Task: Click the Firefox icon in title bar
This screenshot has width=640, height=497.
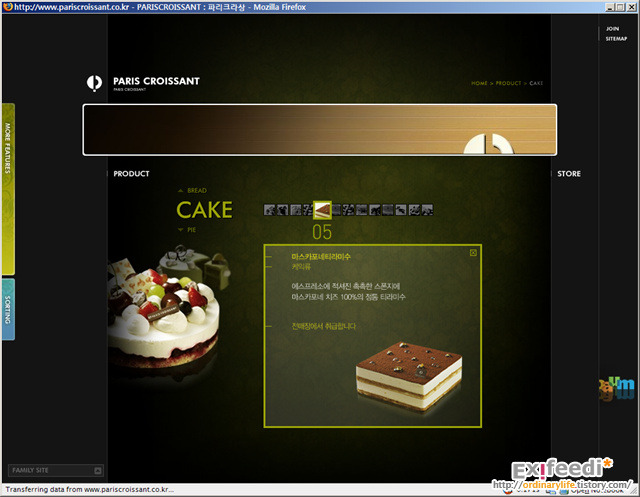Action: [8, 7]
